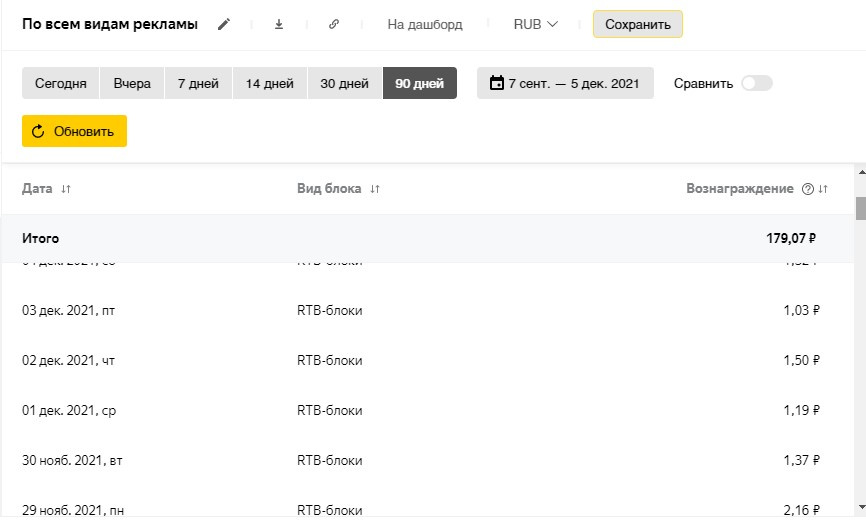This screenshot has height=530, width=866.
Task: Sort by Вознаграждение column arrows
Action: click(823, 189)
